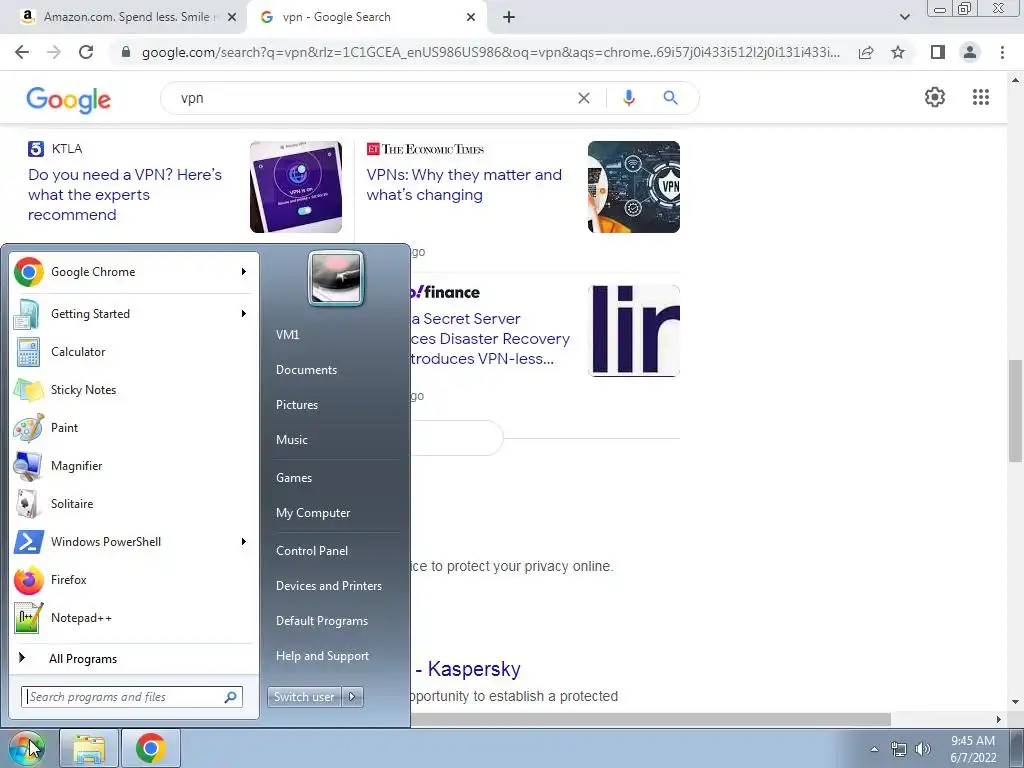Open Devices and Printers

pyautogui.click(x=328, y=586)
